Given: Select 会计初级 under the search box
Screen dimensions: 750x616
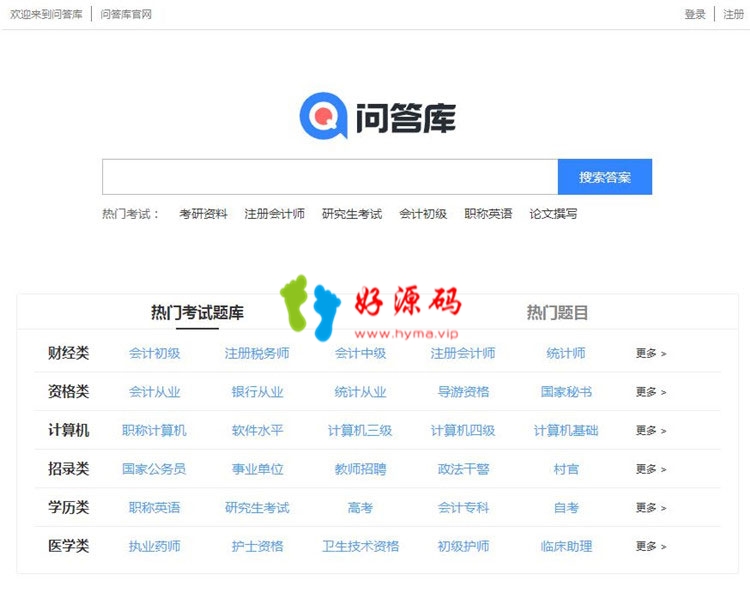Looking at the screenshot, I should pyautogui.click(x=423, y=214).
